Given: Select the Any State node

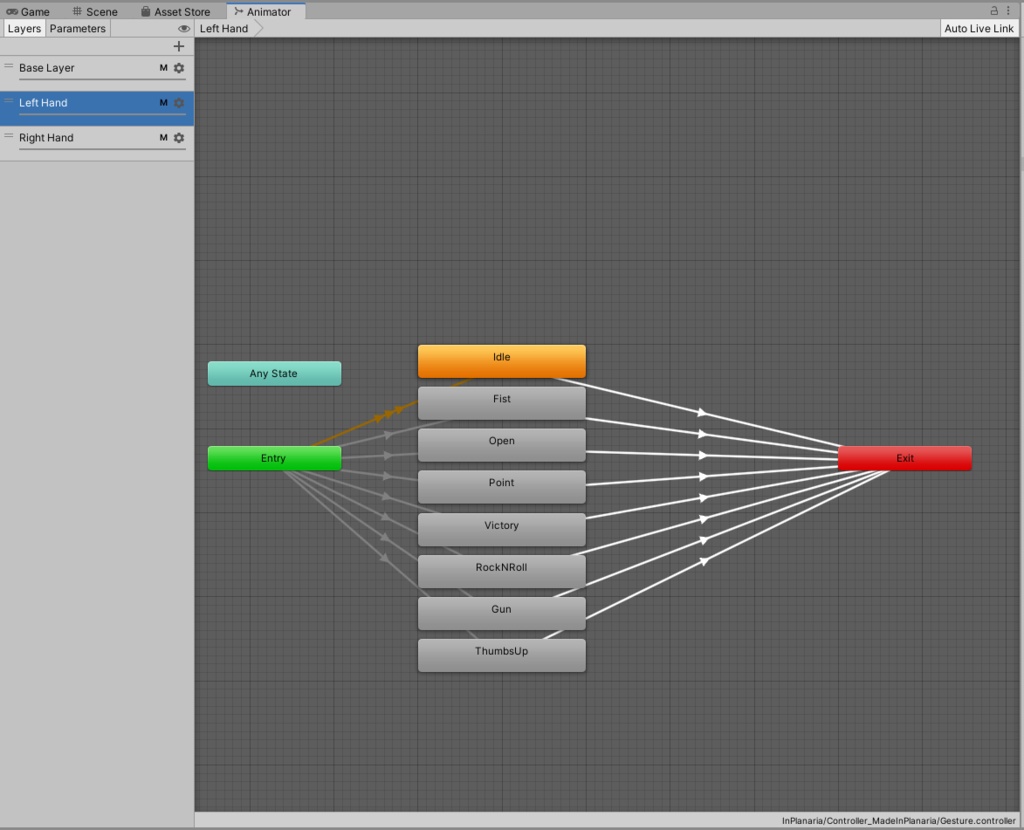Looking at the screenshot, I should pyautogui.click(x=274, y=373).
